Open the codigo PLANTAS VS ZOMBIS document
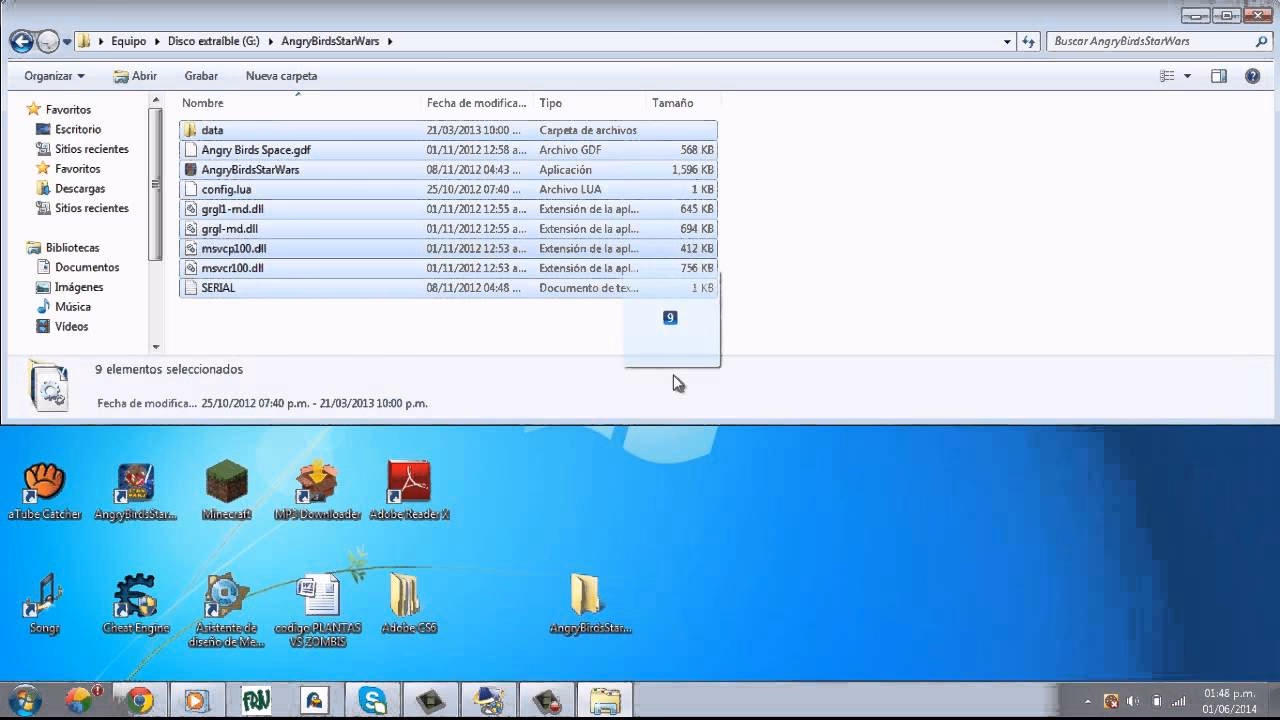 click(x=317, y=610)
